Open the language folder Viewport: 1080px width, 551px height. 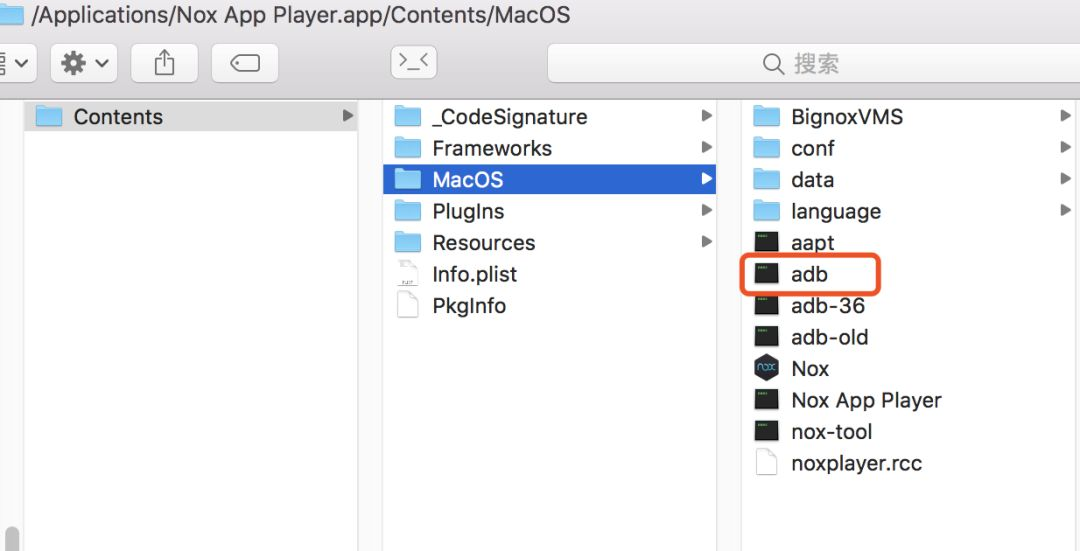pyautogui.click(x=835, y=211)
